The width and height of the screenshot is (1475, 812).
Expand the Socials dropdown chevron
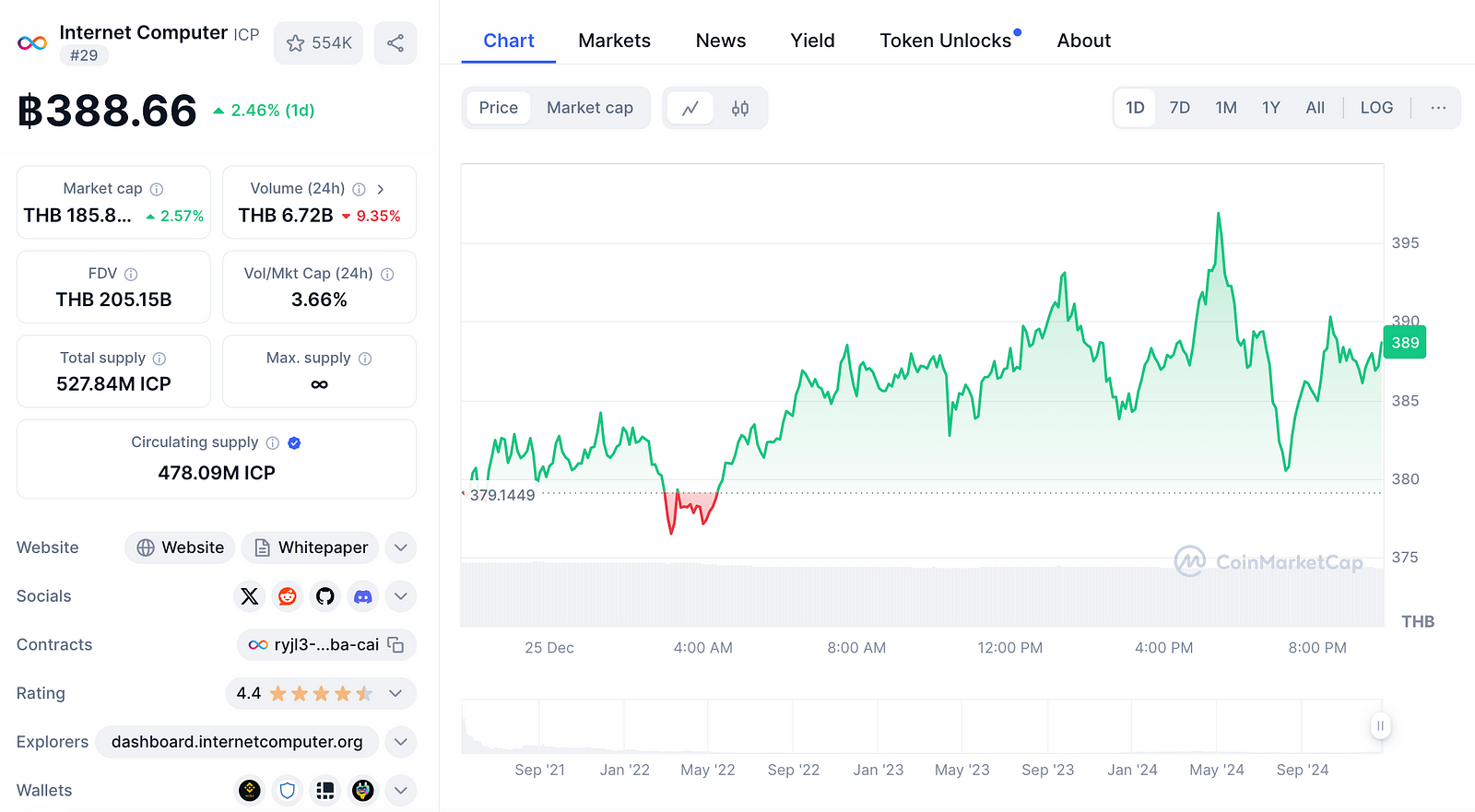pyautogui.click(x=401, y=596)
